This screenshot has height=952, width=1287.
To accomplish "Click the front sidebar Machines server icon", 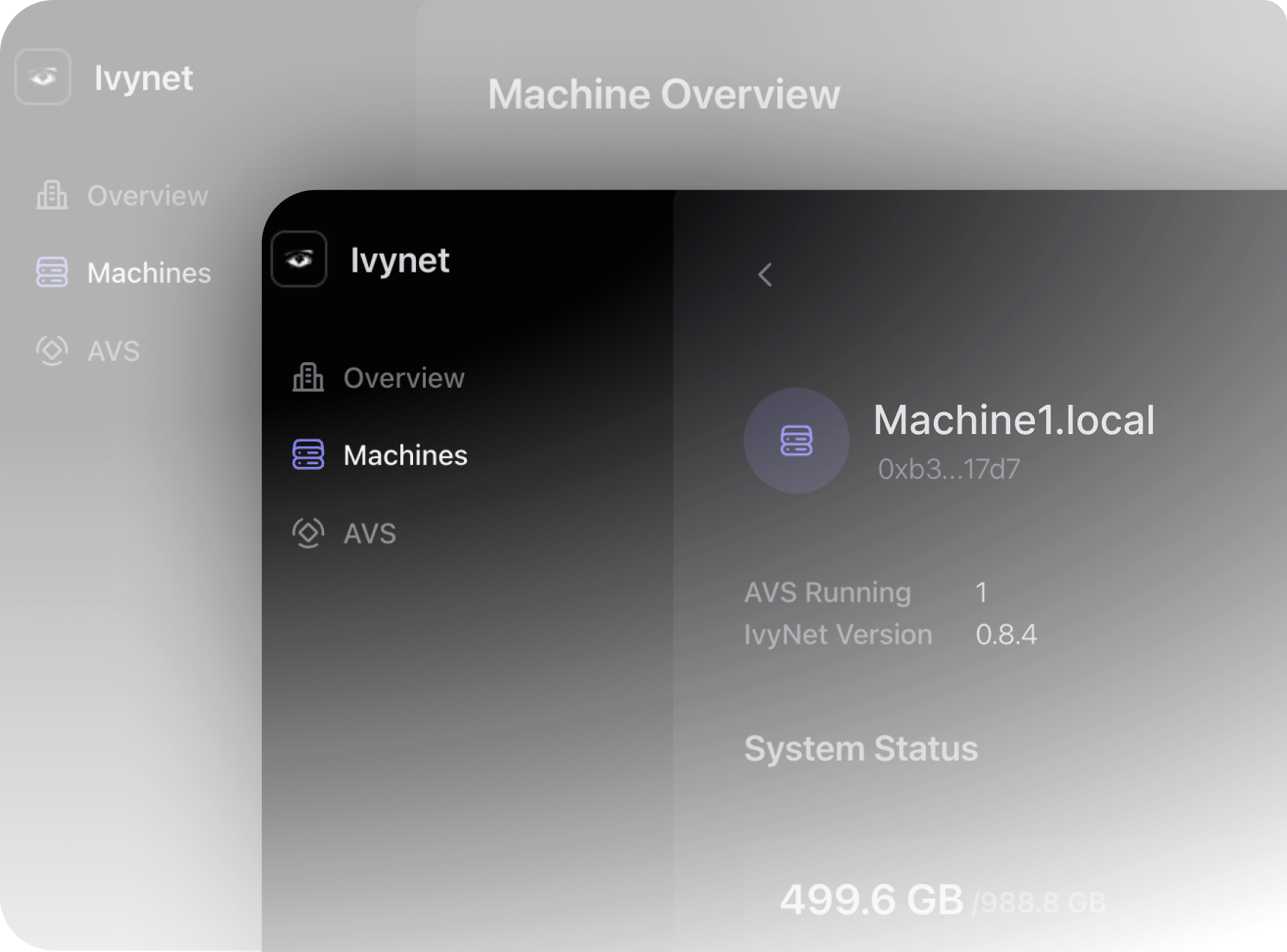I will [308, 454].
